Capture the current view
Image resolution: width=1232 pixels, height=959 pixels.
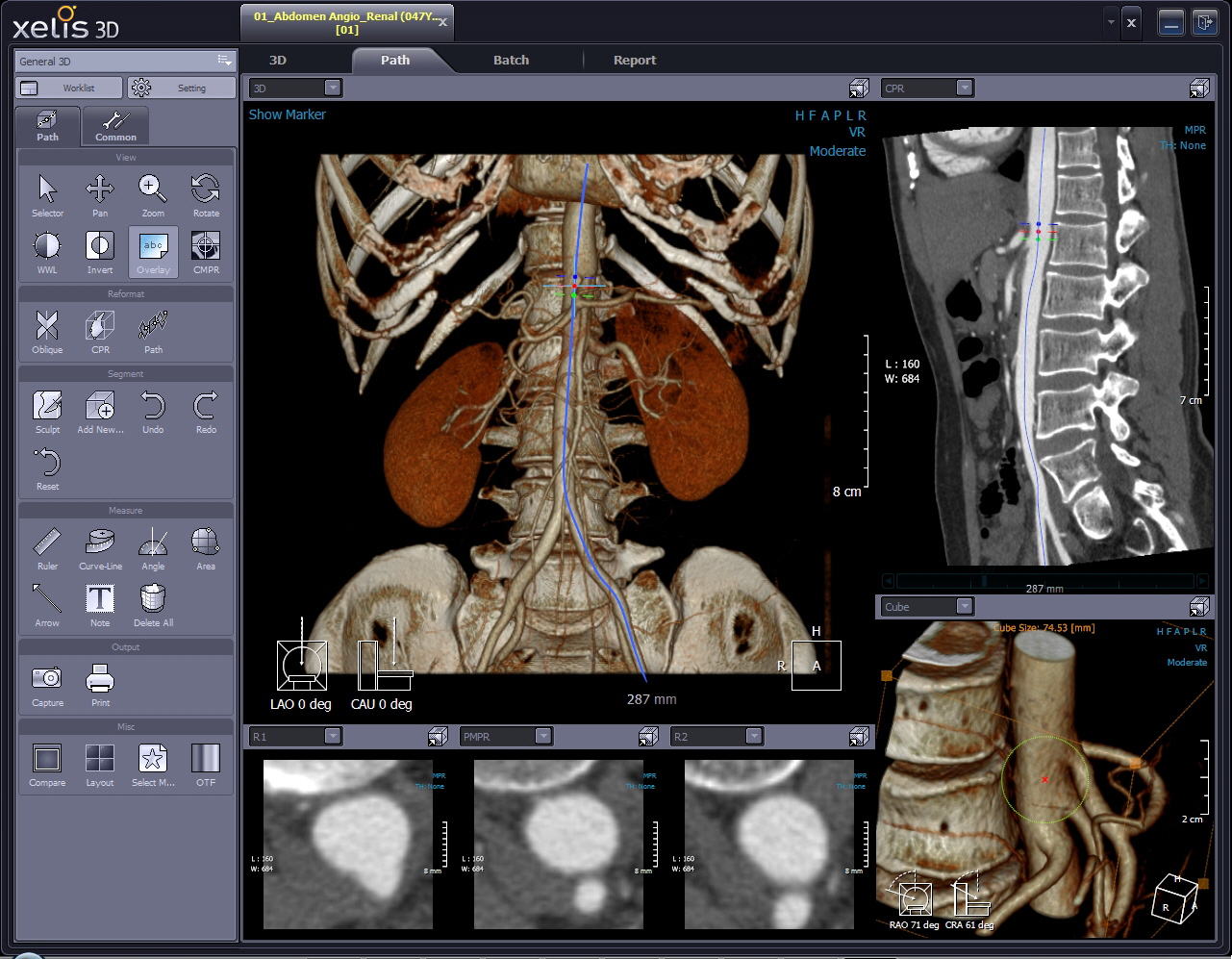pos(47,685)
